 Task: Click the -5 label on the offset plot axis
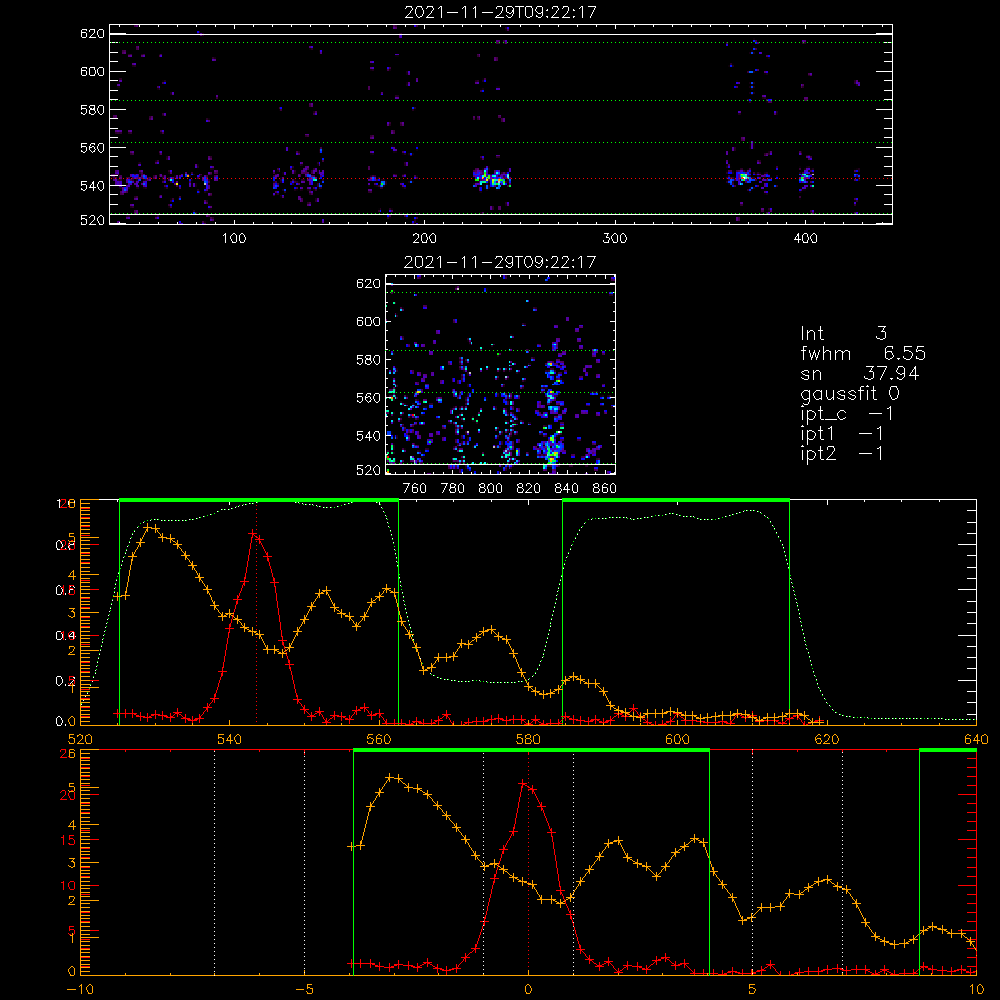(304, 990)
